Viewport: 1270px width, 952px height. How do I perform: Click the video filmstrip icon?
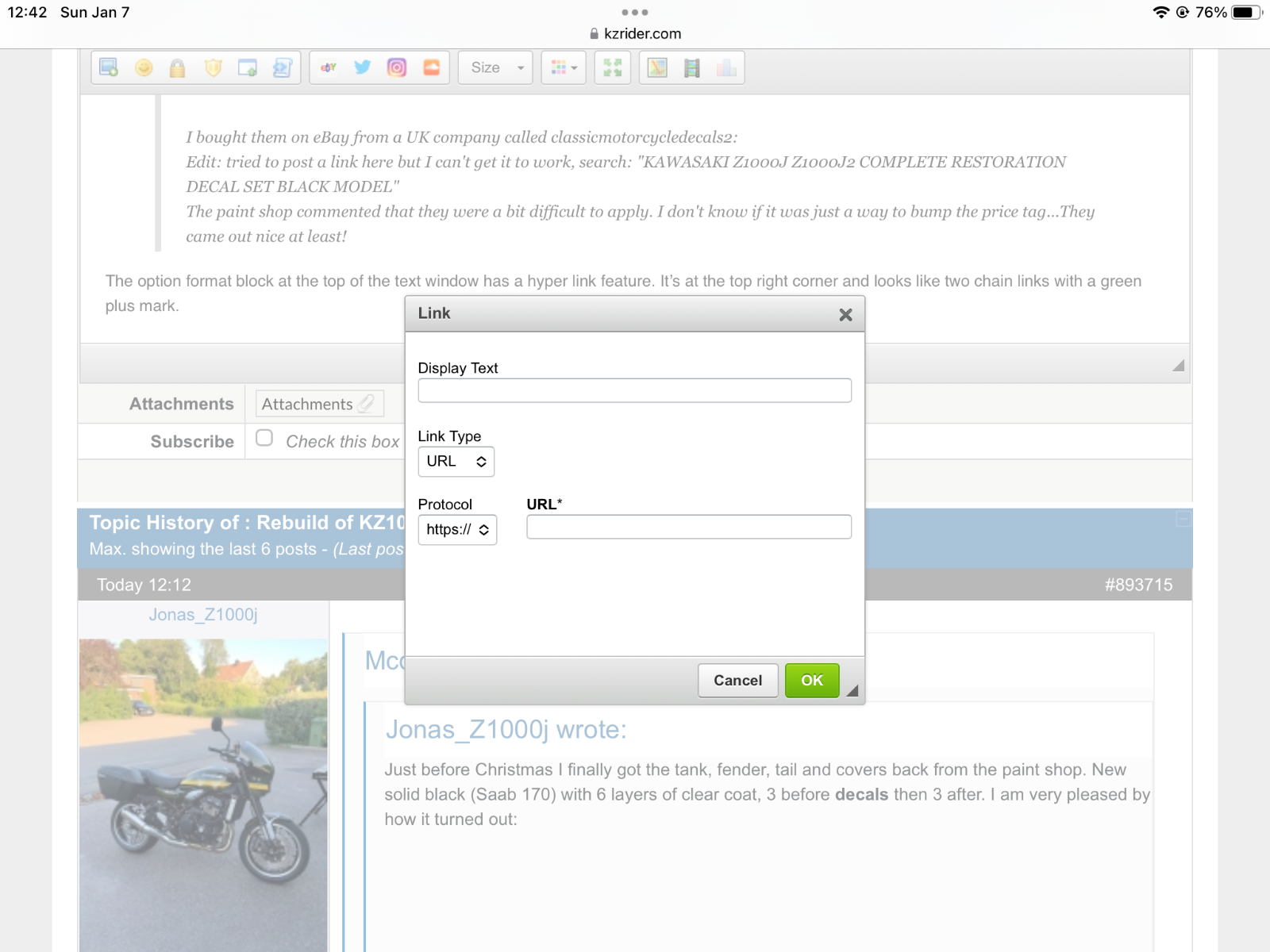pyautogui.click(x=692, y=68)
